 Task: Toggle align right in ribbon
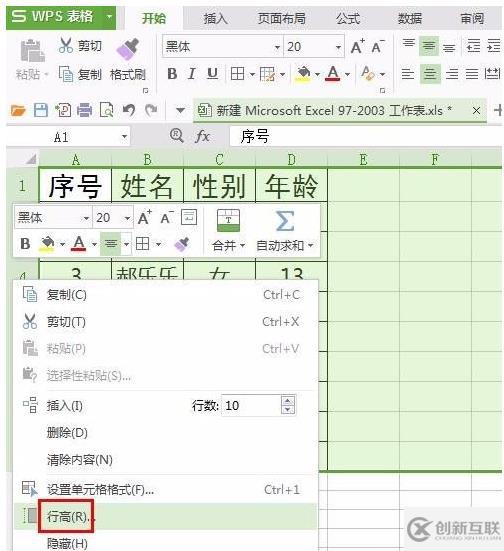452,74
